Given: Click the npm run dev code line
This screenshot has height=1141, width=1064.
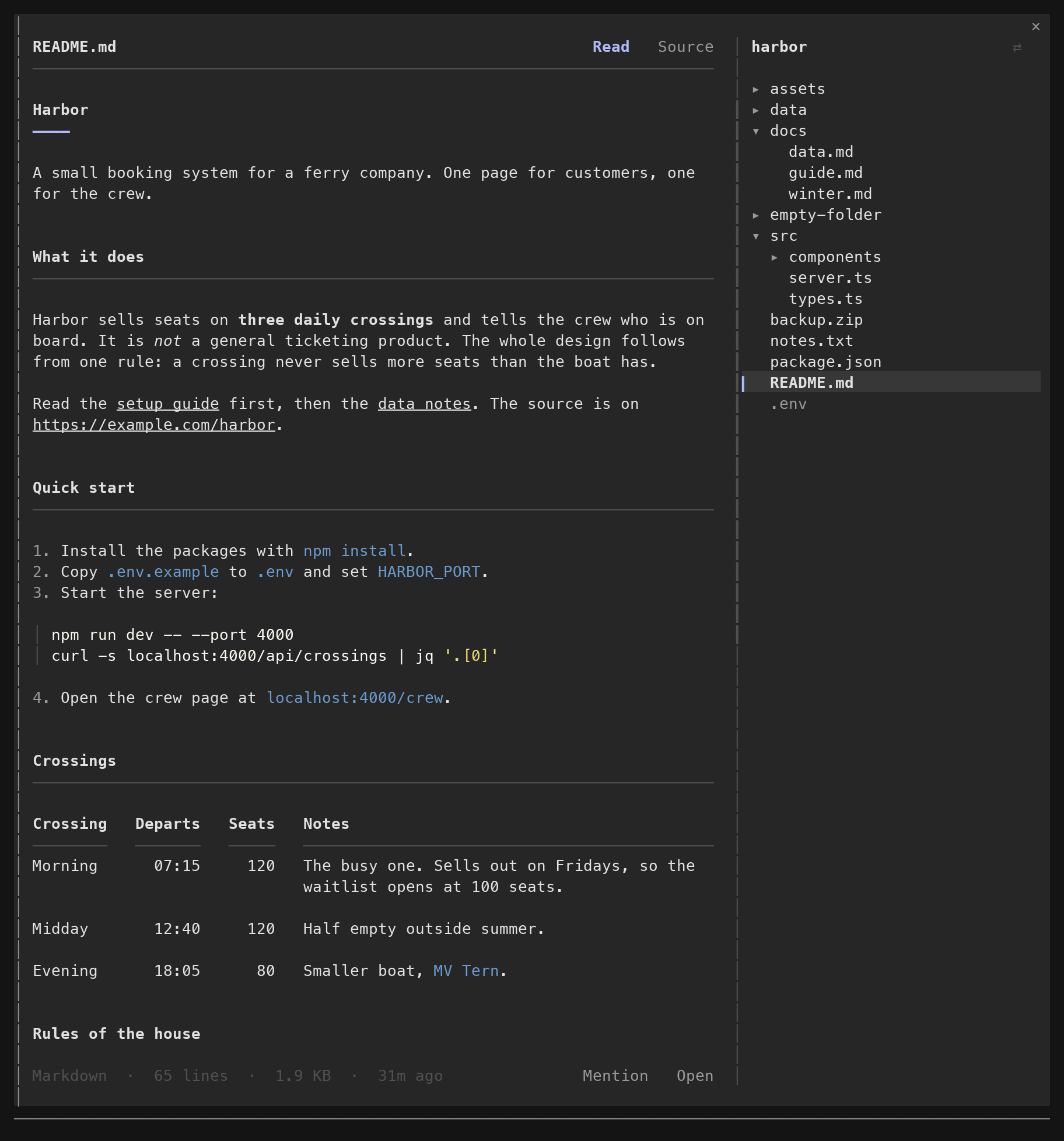Looking at the screenshot, I should (173, 635).
